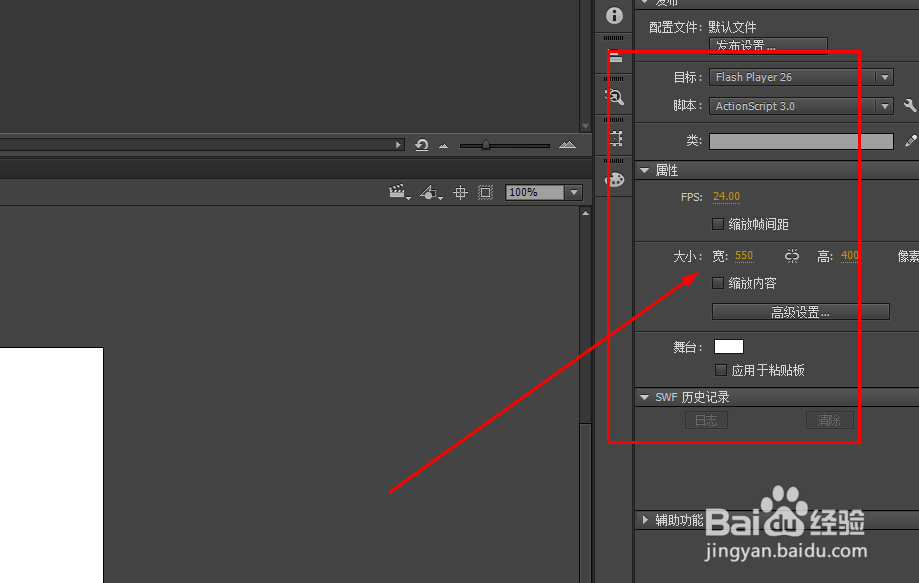Enable the 缩放内容 checkbox
The image size is (919, 583).
pos(718,283)
